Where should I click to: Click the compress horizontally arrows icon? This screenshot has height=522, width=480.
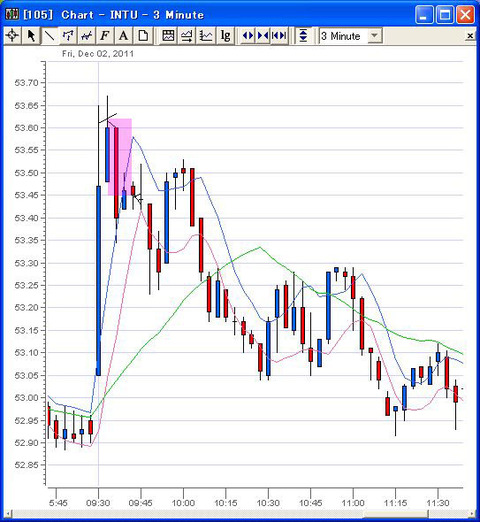[263, 35]
